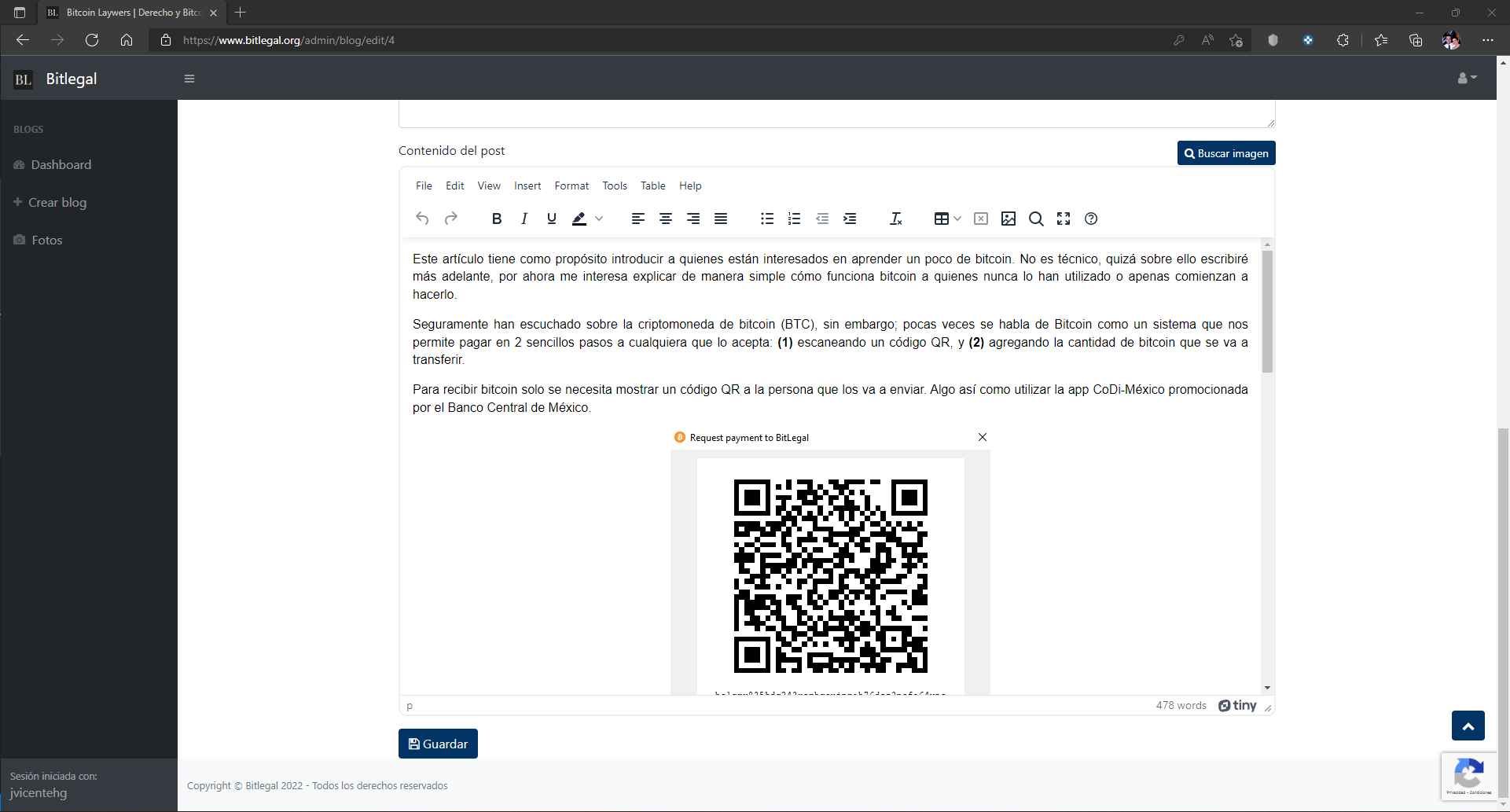Open the Edit menu of editor
Viewport: 1510px width, 812px height.
pyautogui.click(x=455, y=186)
